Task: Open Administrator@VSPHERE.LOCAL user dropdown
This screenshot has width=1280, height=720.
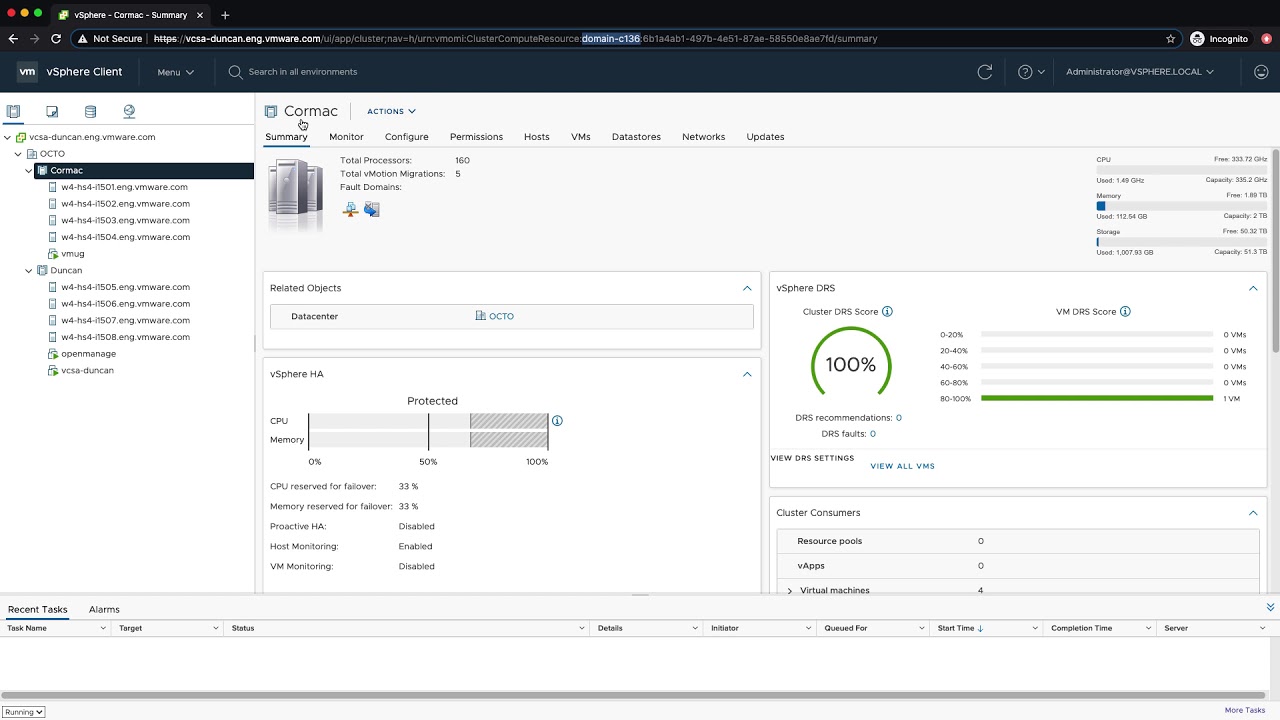Action: pyautogui.click(x=1140, y=72)
